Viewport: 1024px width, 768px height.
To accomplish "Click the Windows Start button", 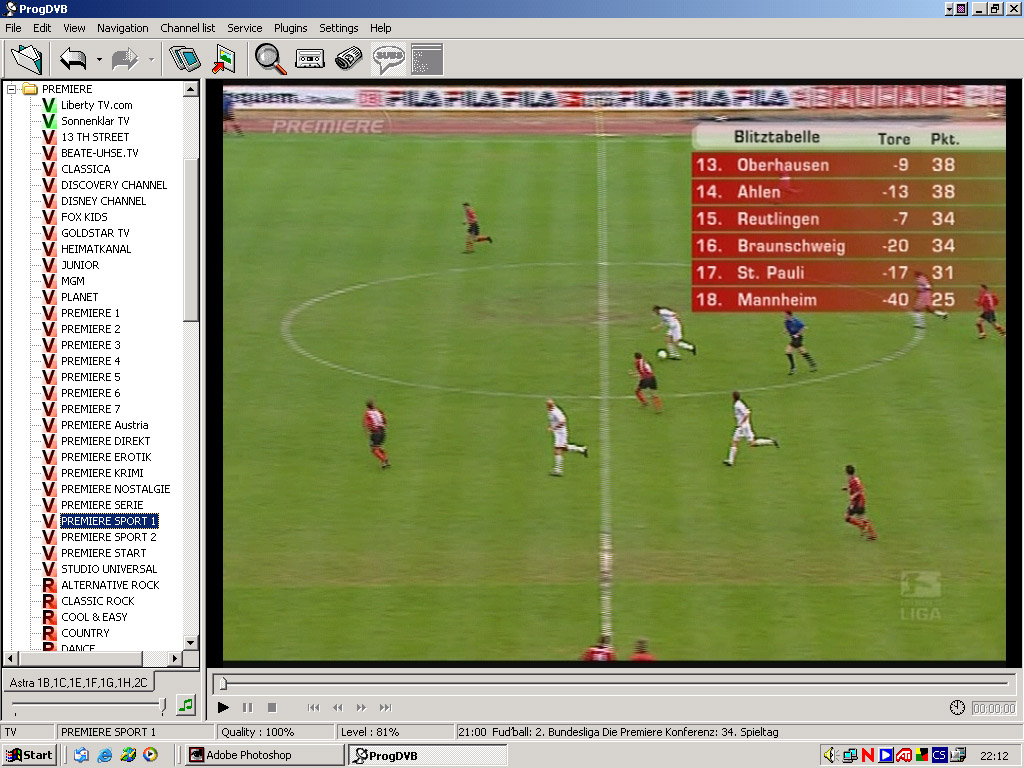I will click(29, 756).
